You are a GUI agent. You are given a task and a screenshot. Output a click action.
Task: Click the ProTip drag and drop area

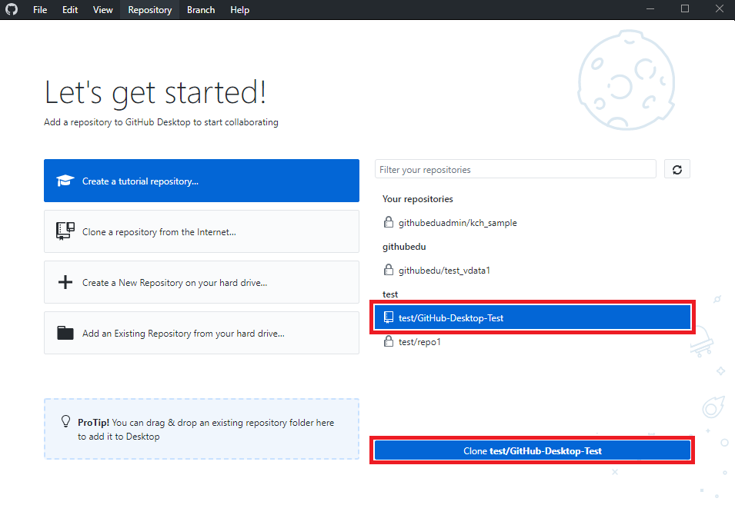[x=202, y=429]
